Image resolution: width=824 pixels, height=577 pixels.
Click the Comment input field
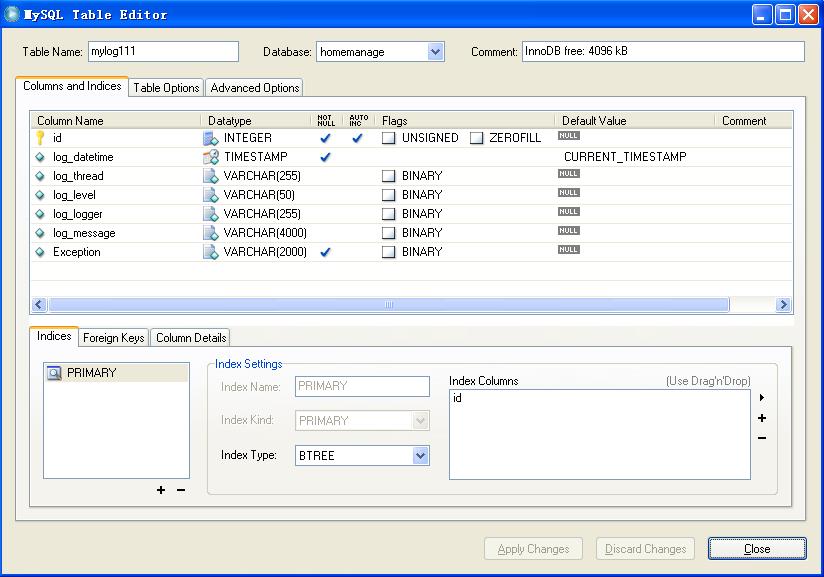[x=663, y=51]
